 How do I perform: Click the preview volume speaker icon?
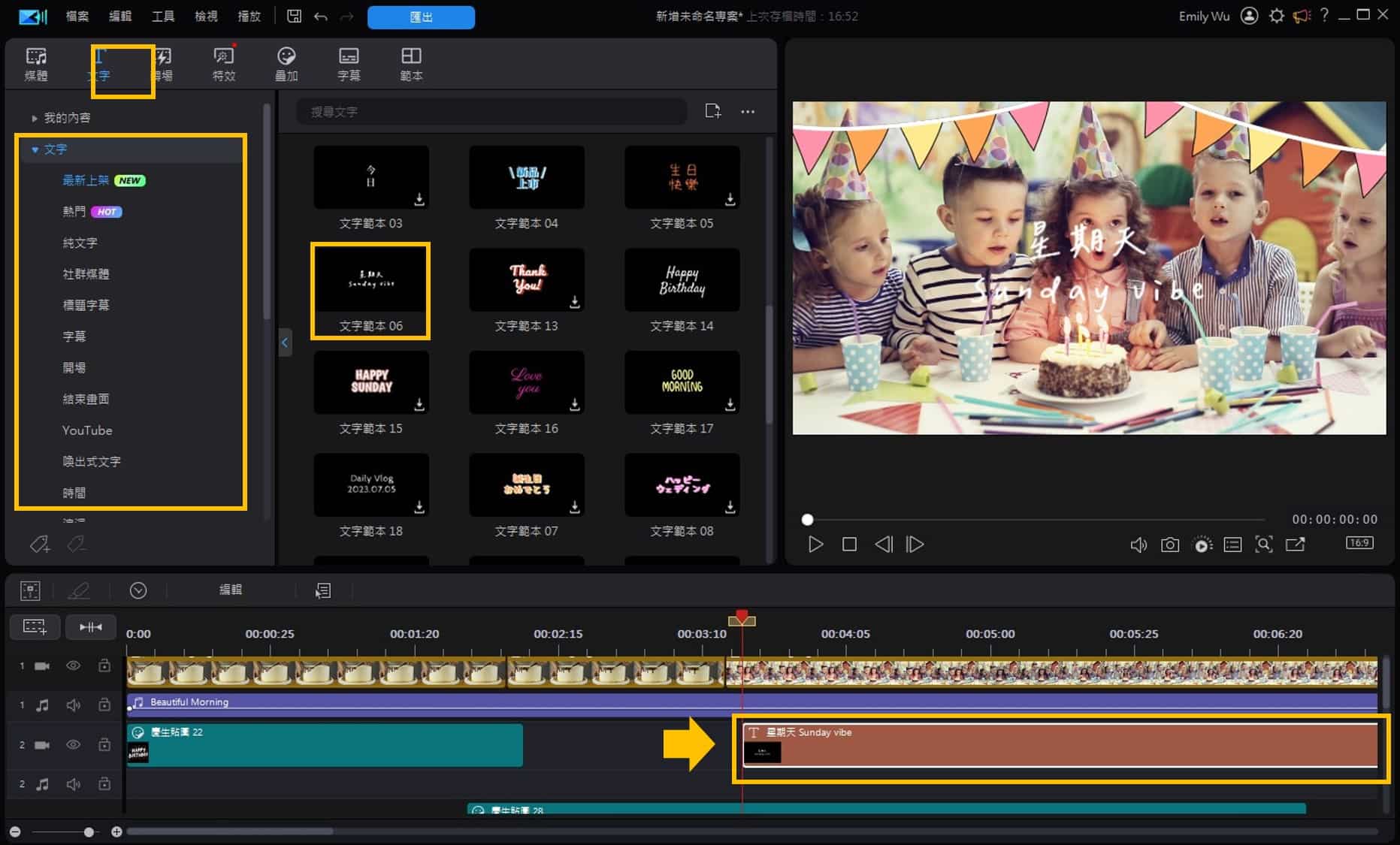pyautogui.click(x=1138, y=545)
